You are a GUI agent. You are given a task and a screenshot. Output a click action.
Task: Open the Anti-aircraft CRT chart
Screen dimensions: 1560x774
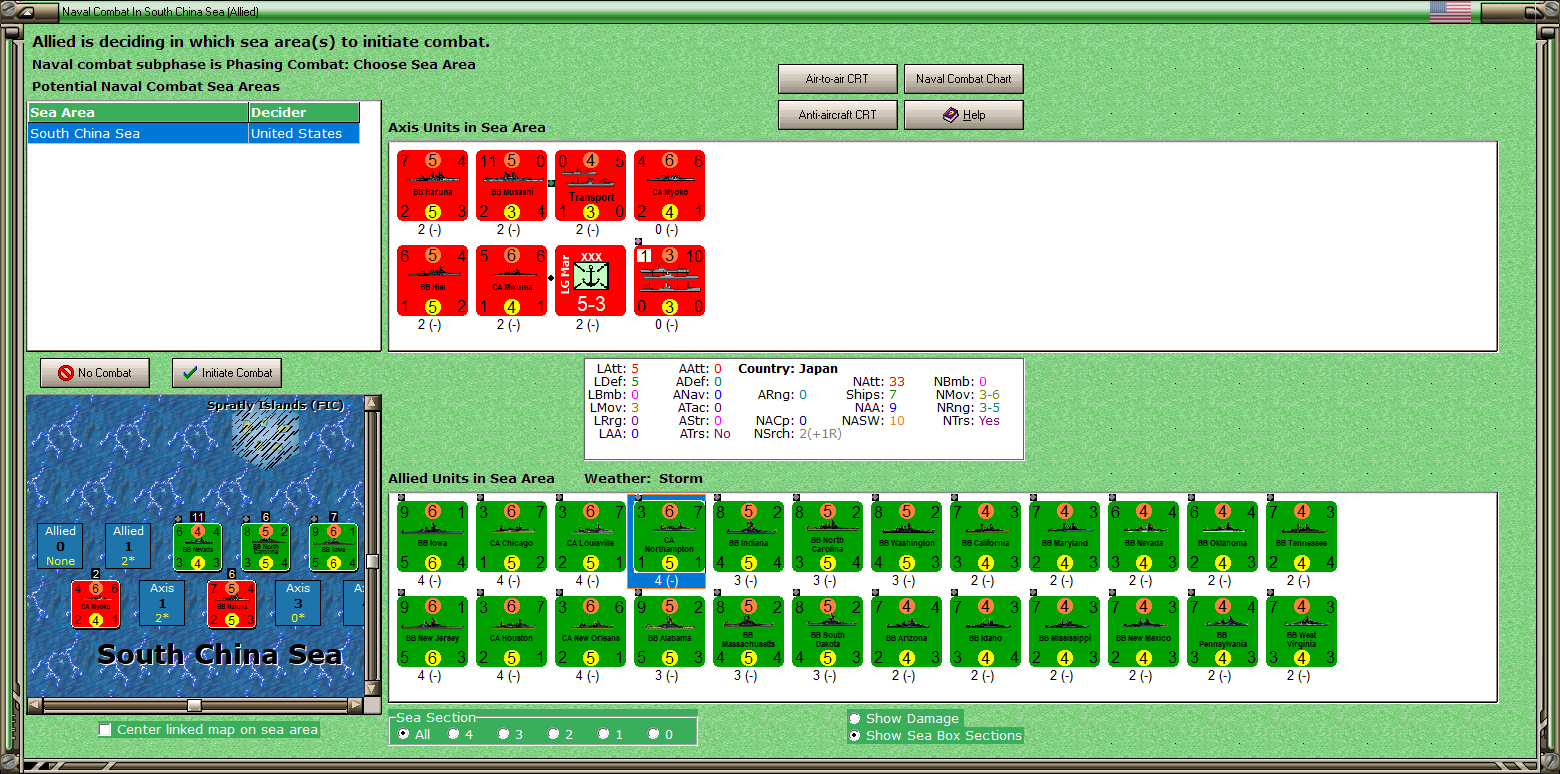point(837,115)
